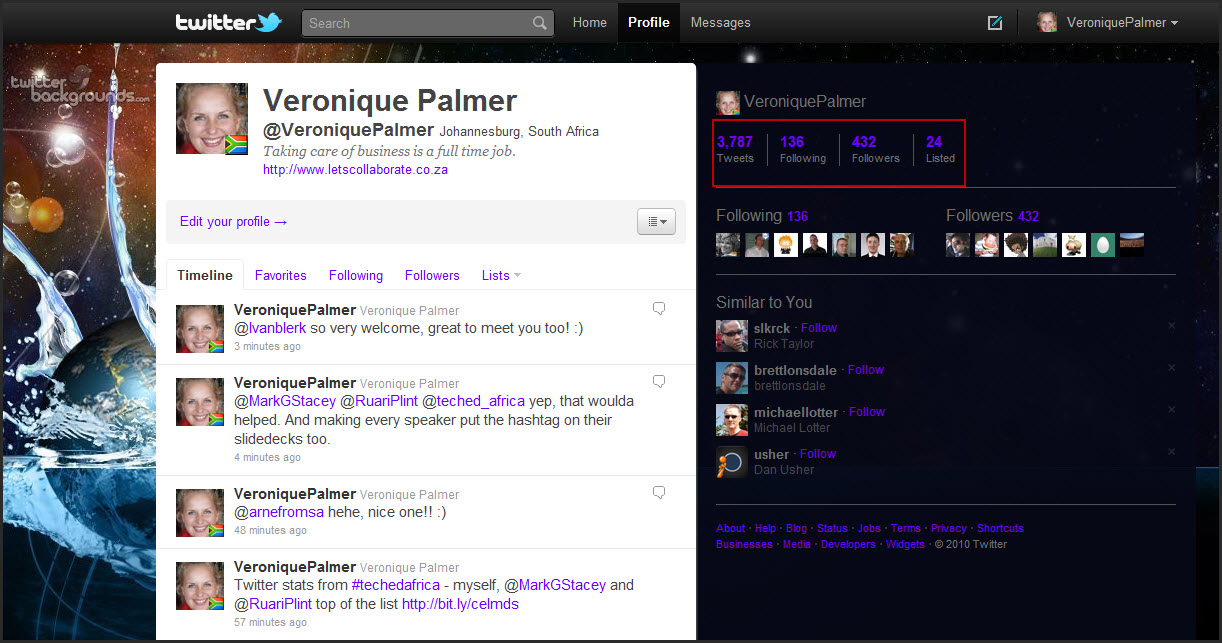The image size is (1222, 643).
Task: Click reply bubble on the @arnefromsa tweet
Action: (659, 492)
